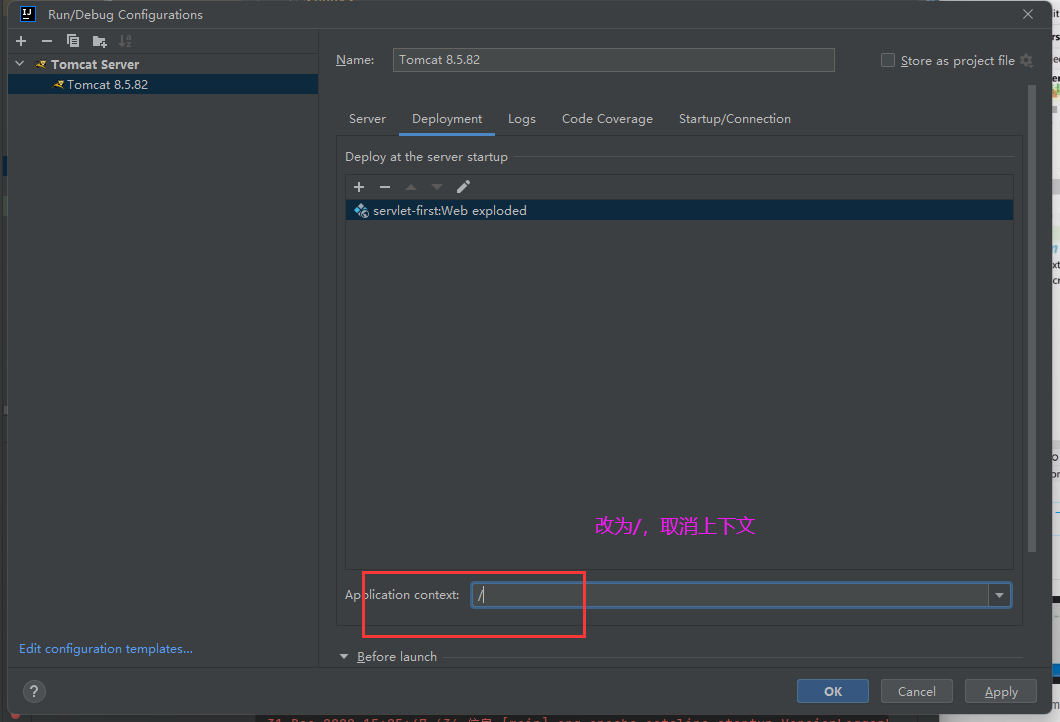
Task: Expand the Before launch section
Action: 344,657
